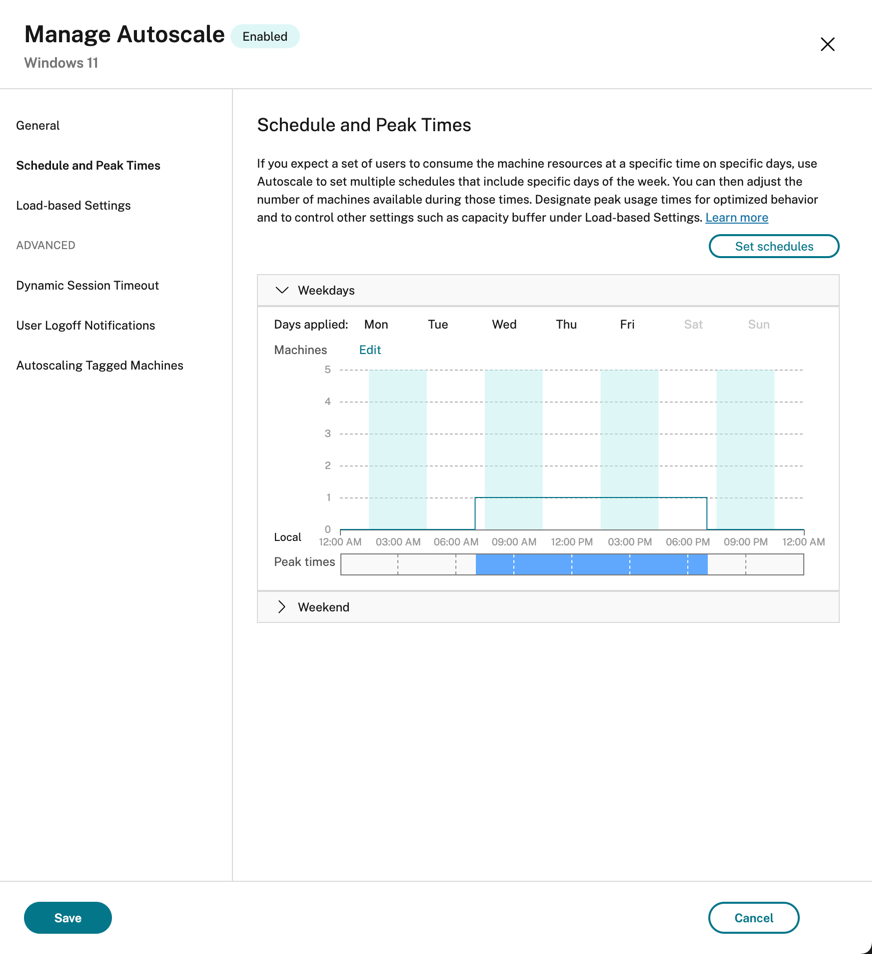Viewport: 872px width, 954px height.
Task: Go to Dynamic Session Timeout
Action: pyautogui.click(x=88, y=285)
